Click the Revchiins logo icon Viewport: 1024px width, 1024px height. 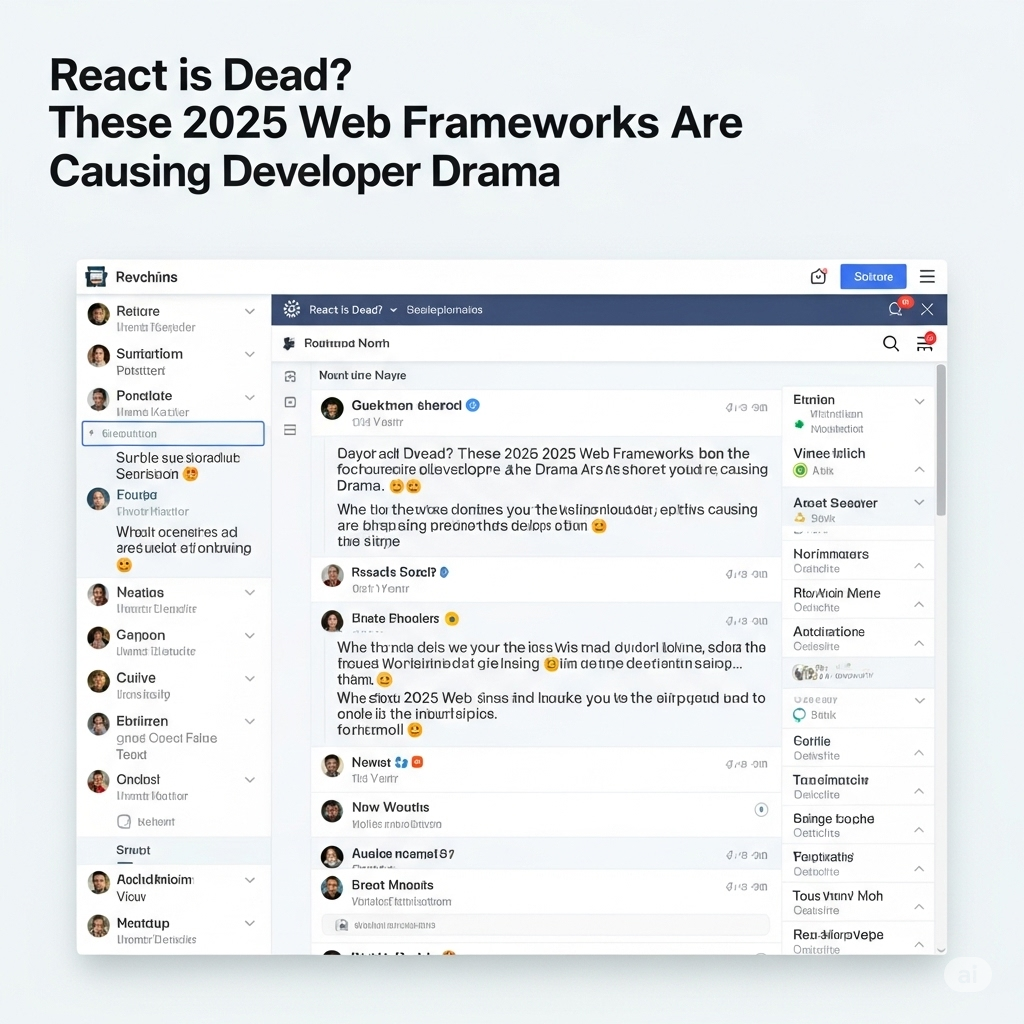[96, 276]
